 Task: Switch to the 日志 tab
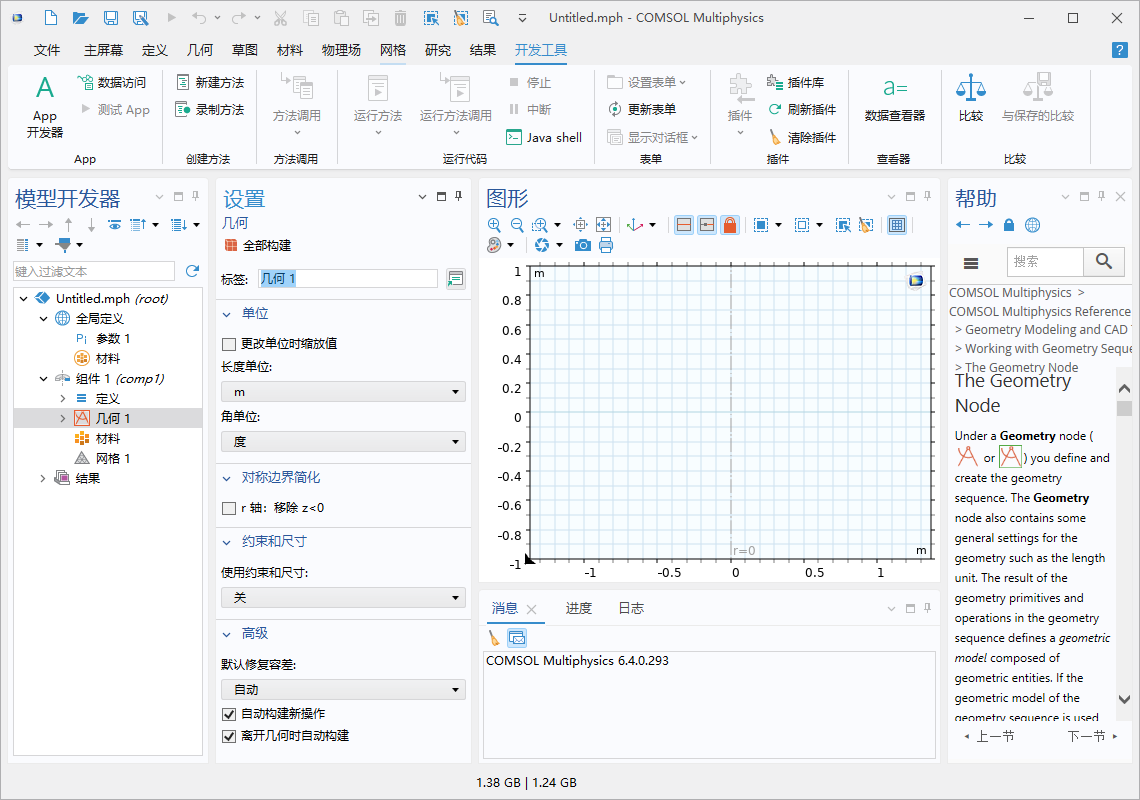click(631, 608)
